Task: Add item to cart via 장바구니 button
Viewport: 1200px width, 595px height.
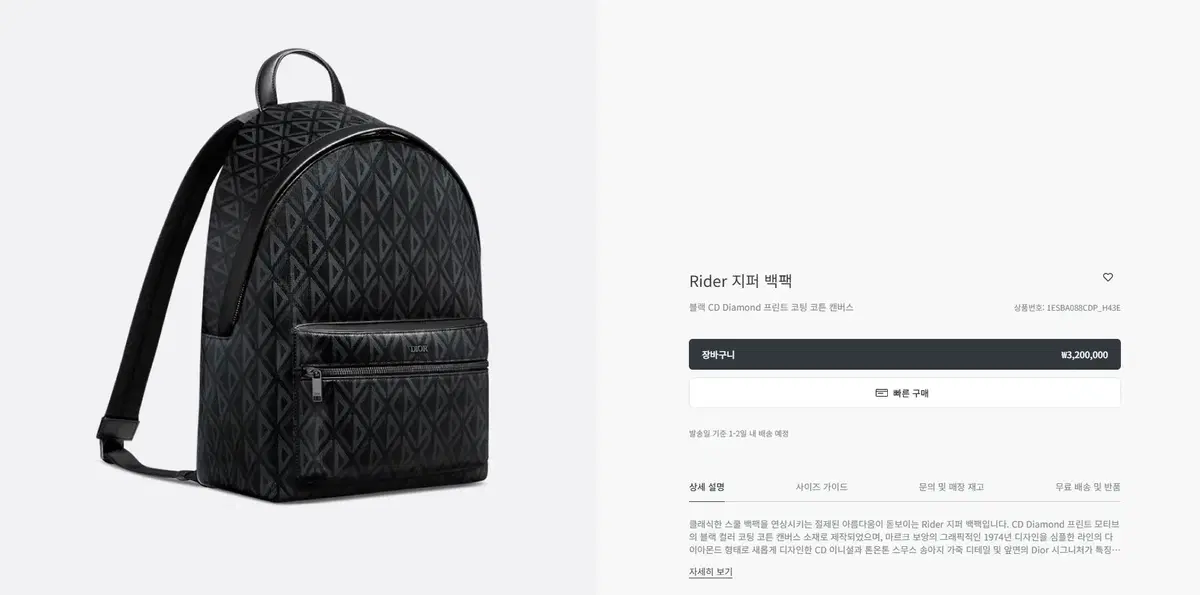Action: click(x=904, y=354)
